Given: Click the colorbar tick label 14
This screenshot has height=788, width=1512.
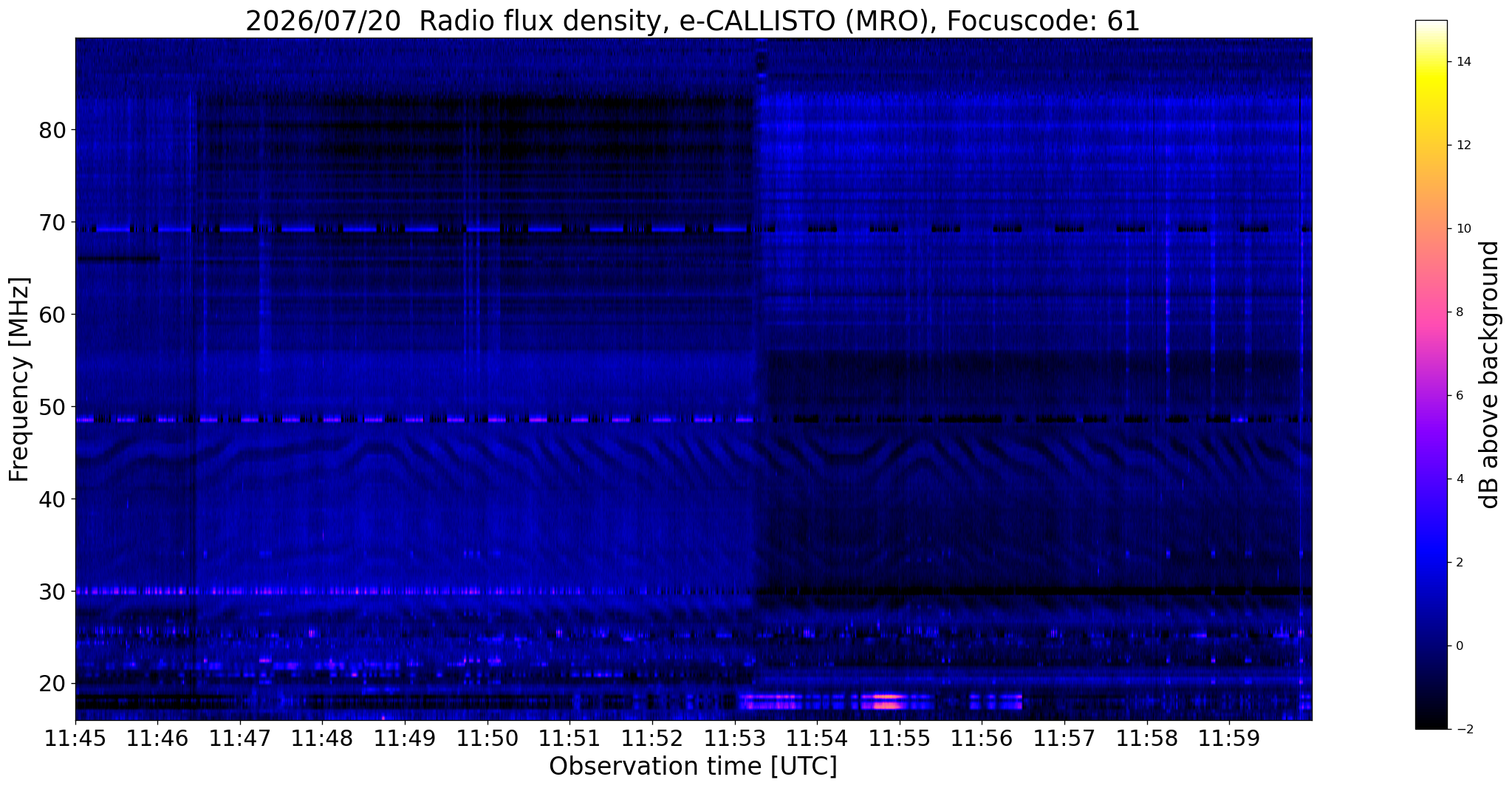Looking at the screenshot, I should click(1463, 62).
